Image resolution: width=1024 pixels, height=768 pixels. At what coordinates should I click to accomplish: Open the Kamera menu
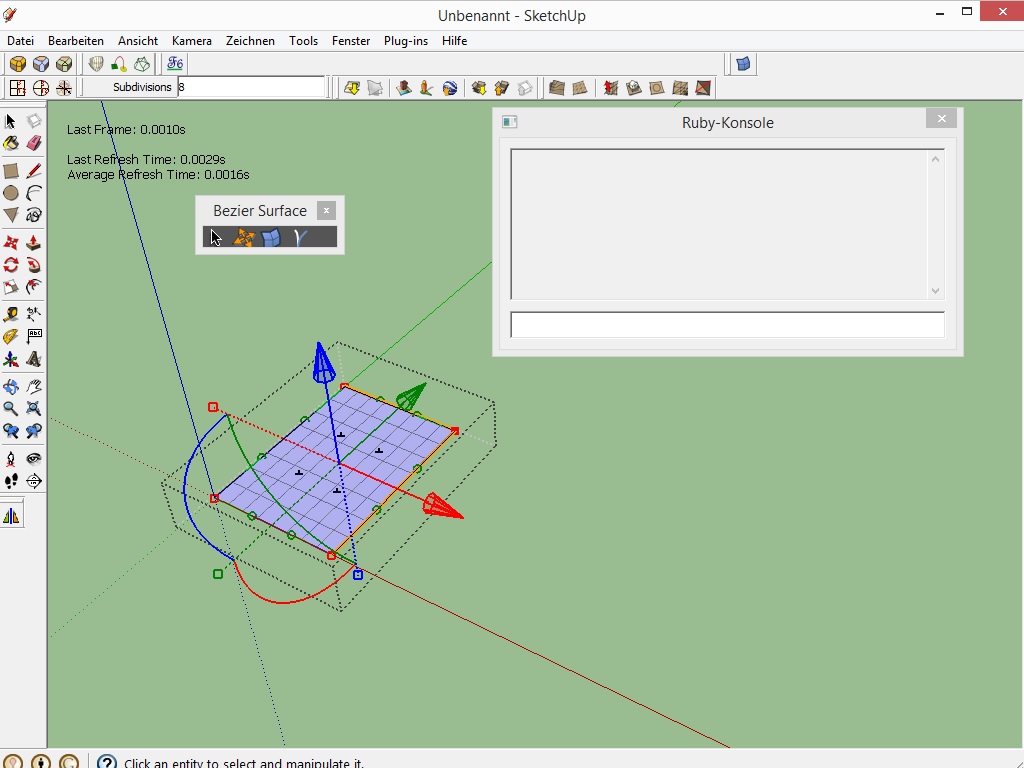pyautogui.click(x=191, y=41)
